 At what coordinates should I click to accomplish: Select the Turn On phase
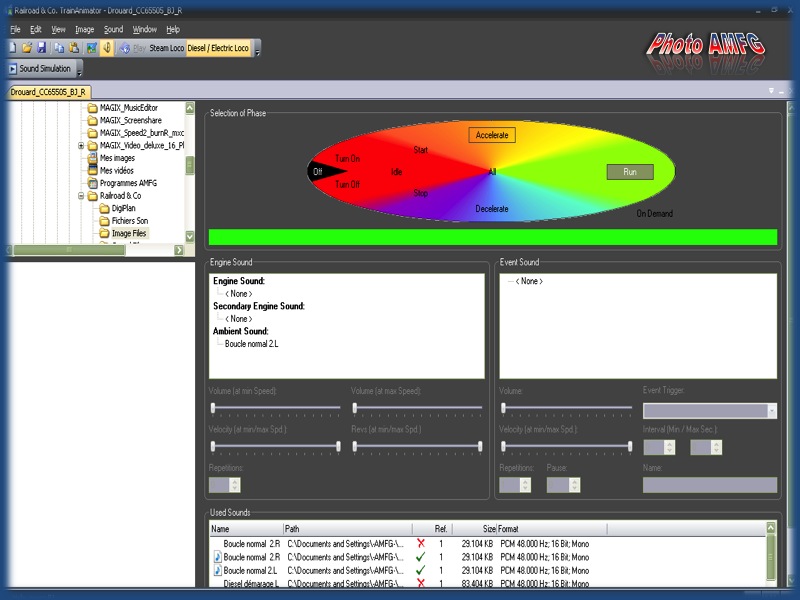[347, 159]
